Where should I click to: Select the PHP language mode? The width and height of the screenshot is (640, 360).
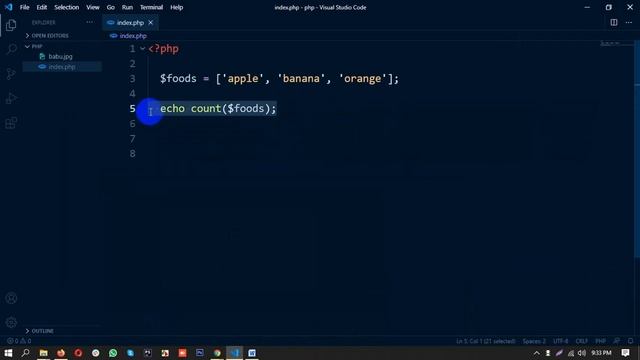point(600,341)
